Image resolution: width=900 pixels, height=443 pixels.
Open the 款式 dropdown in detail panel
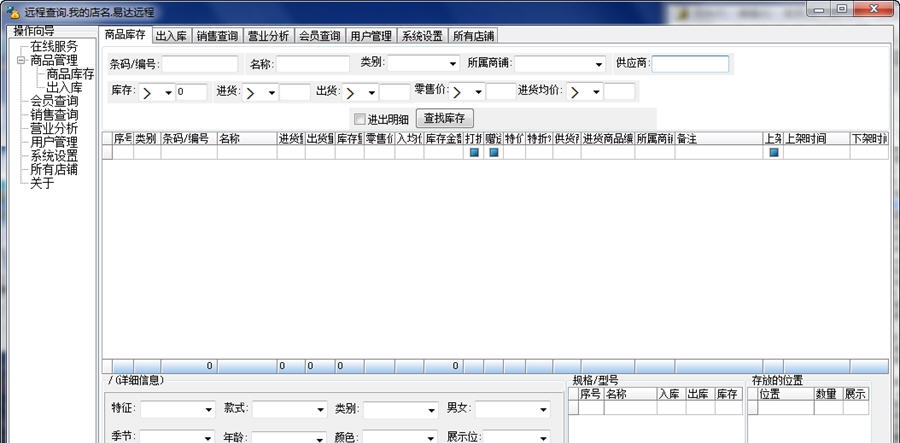point(320,410)
